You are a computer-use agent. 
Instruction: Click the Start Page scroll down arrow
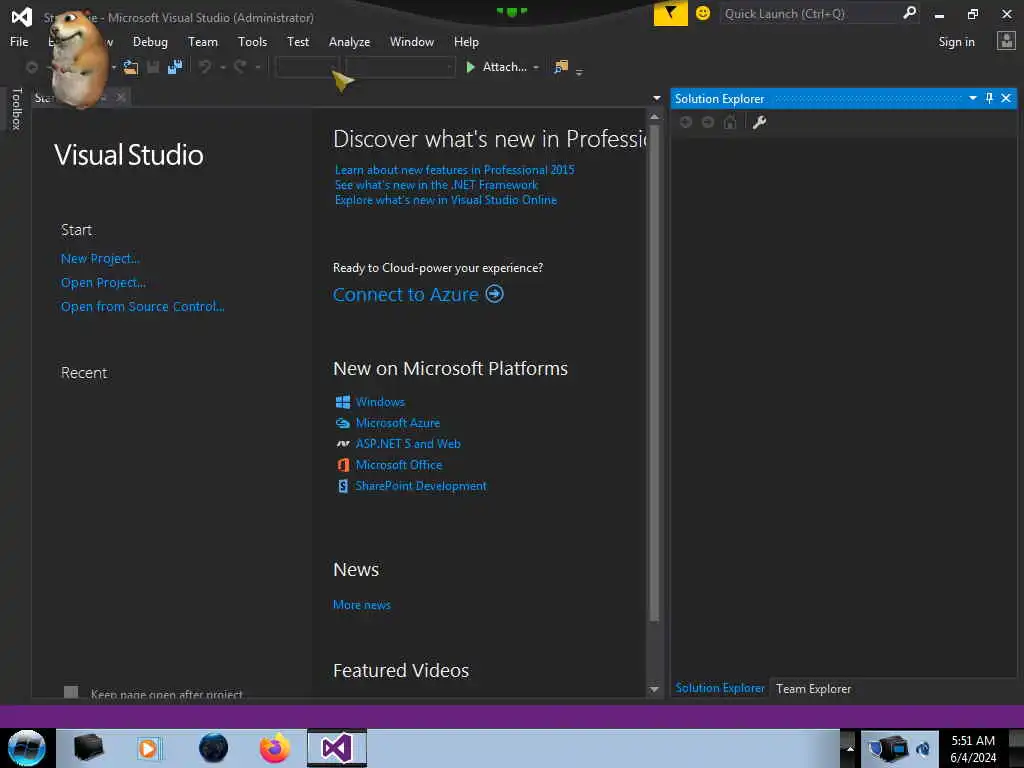654,690
